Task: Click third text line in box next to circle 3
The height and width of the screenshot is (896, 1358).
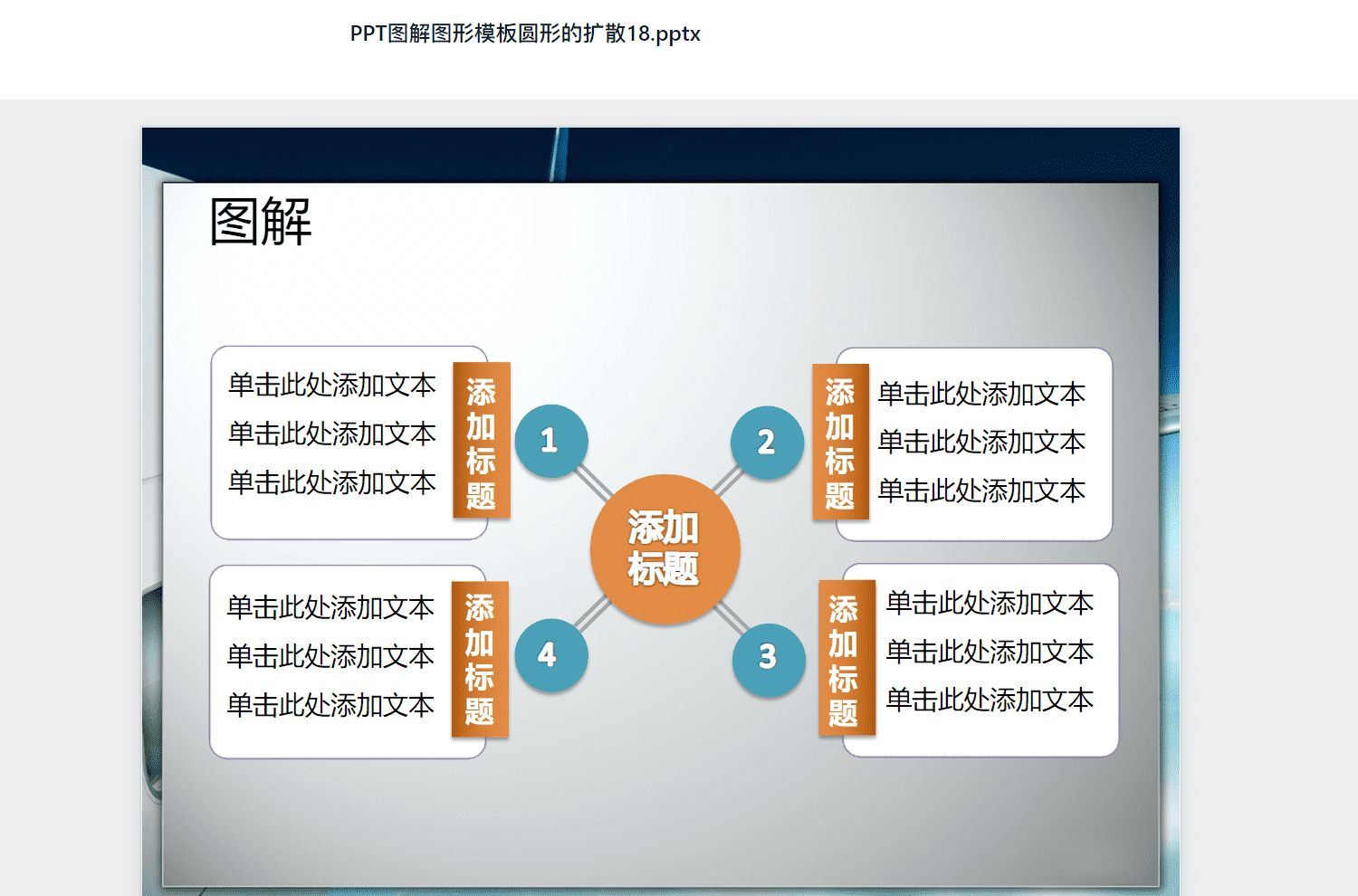Action: pyautogui.click(x=990, y=700)
